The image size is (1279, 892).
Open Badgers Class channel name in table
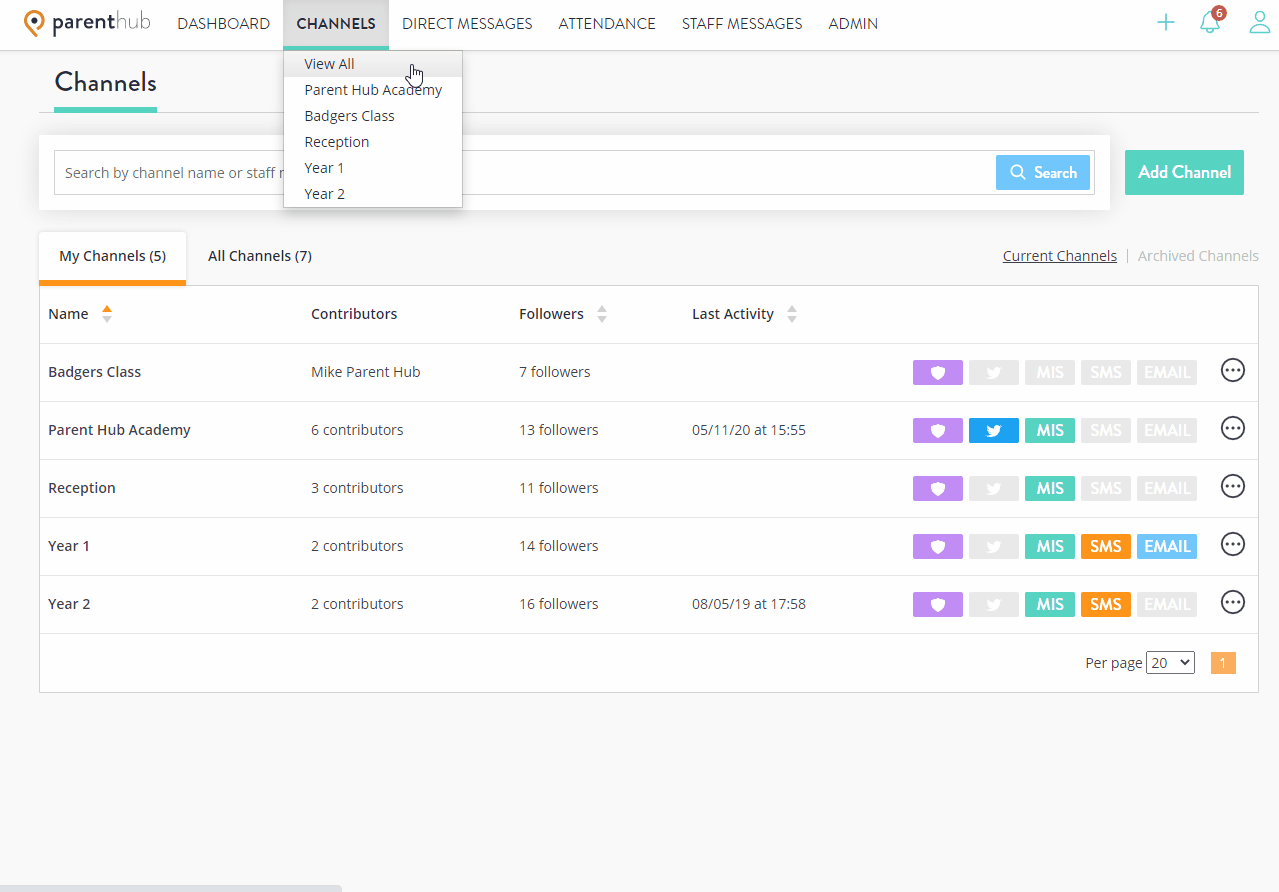95,372
